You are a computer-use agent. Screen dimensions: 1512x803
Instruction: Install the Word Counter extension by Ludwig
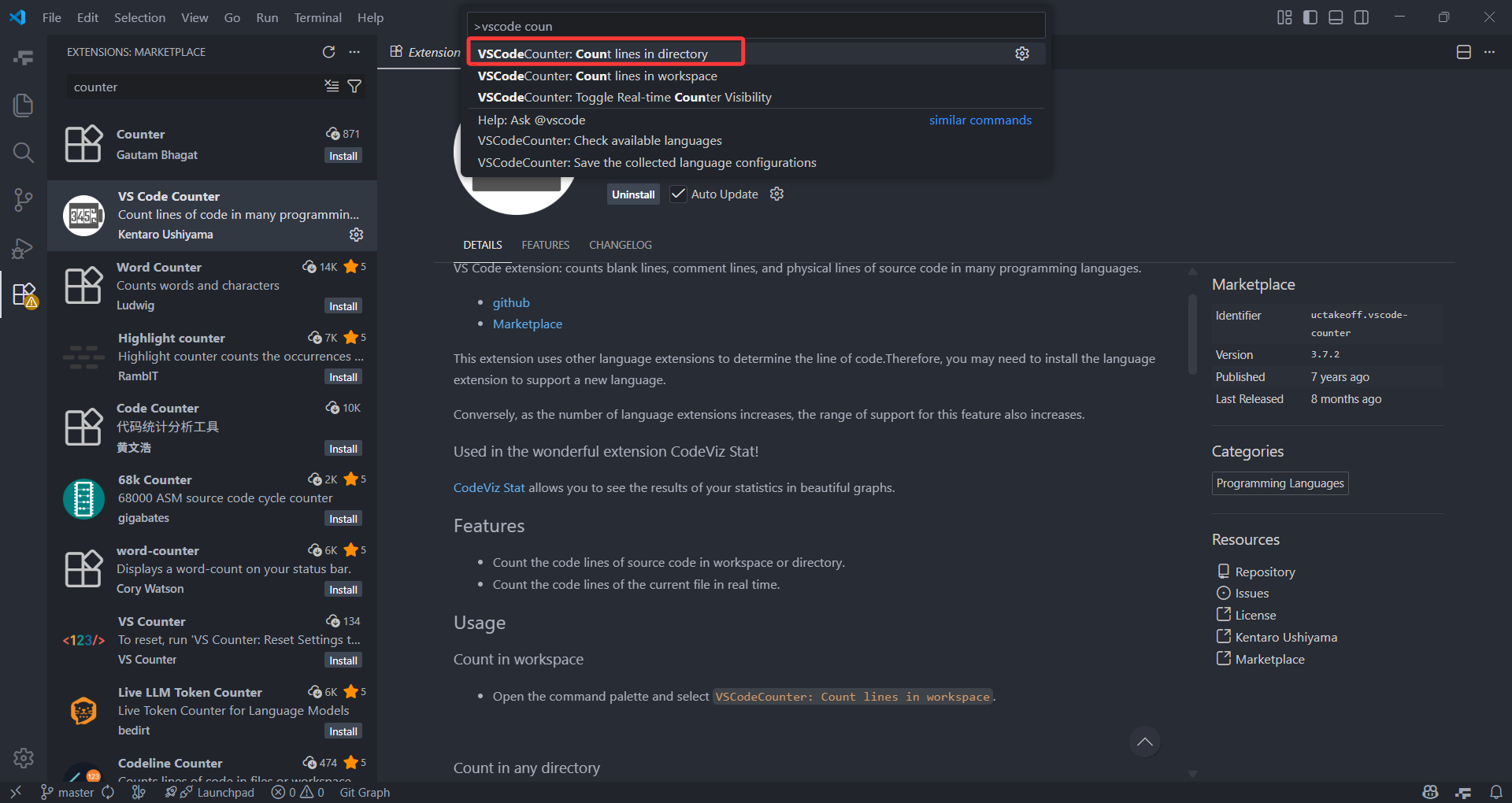click(x=343, y=306)
